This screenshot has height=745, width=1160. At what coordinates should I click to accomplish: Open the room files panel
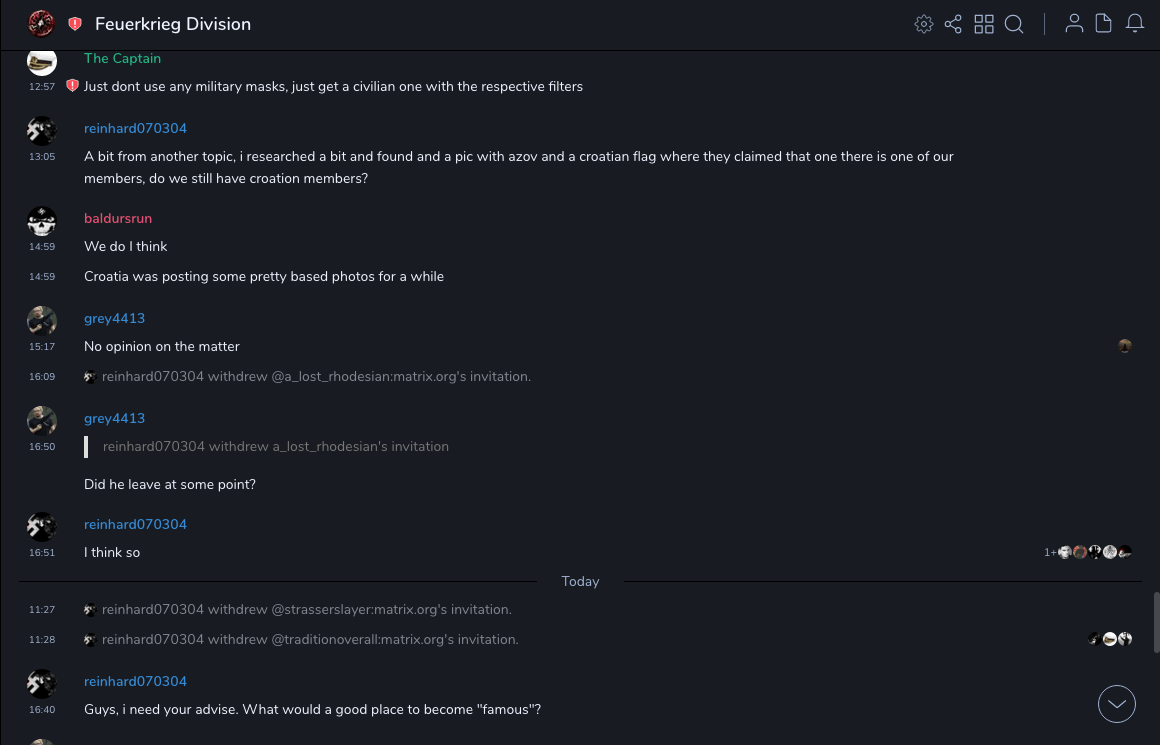(1104, 24)
